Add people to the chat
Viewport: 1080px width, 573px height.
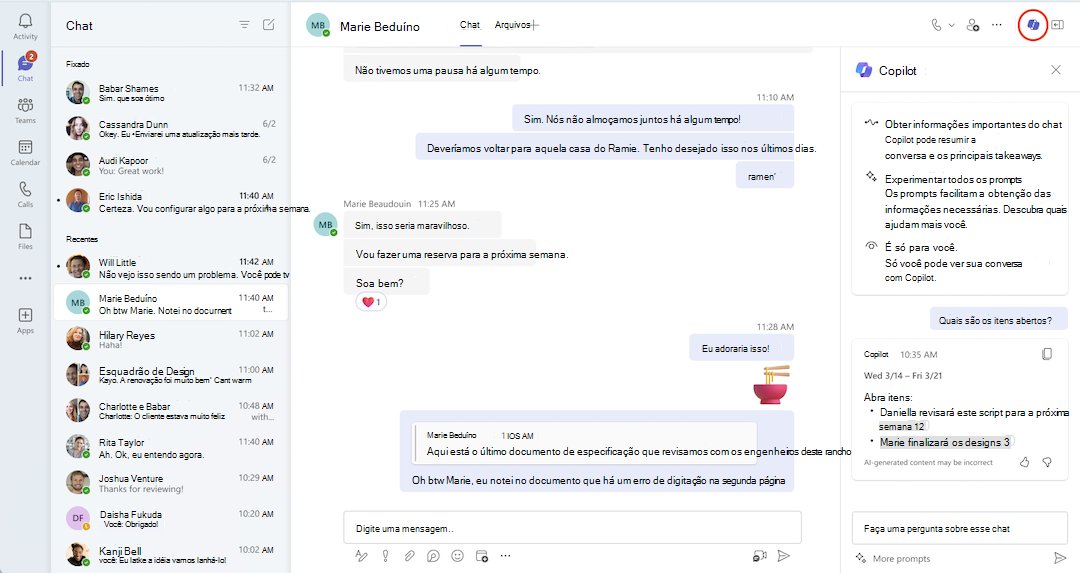pos(973,25)
